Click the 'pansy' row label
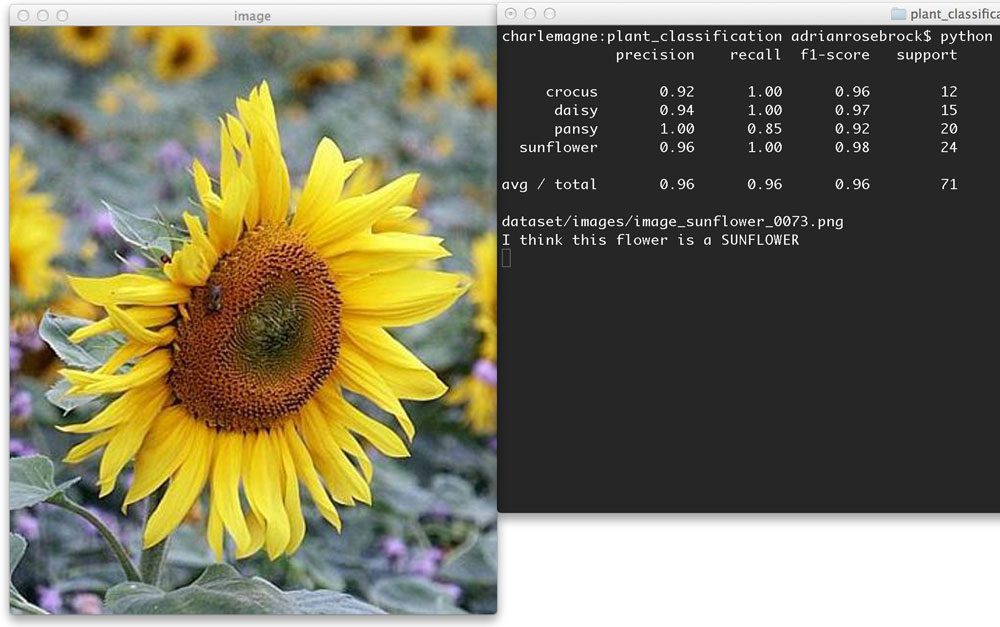 coord(576,129)
